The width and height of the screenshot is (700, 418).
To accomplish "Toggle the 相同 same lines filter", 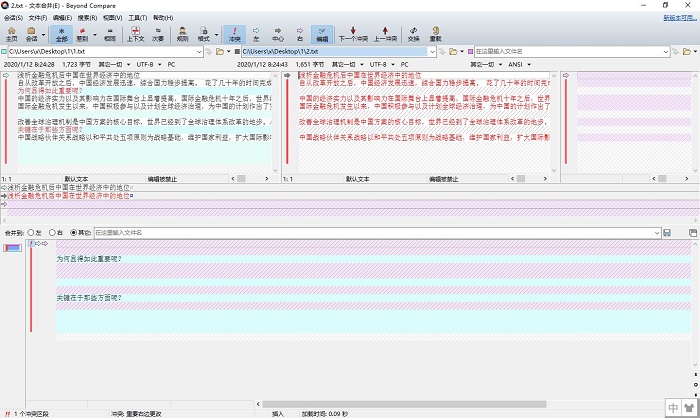I will (x=110, y=34).
